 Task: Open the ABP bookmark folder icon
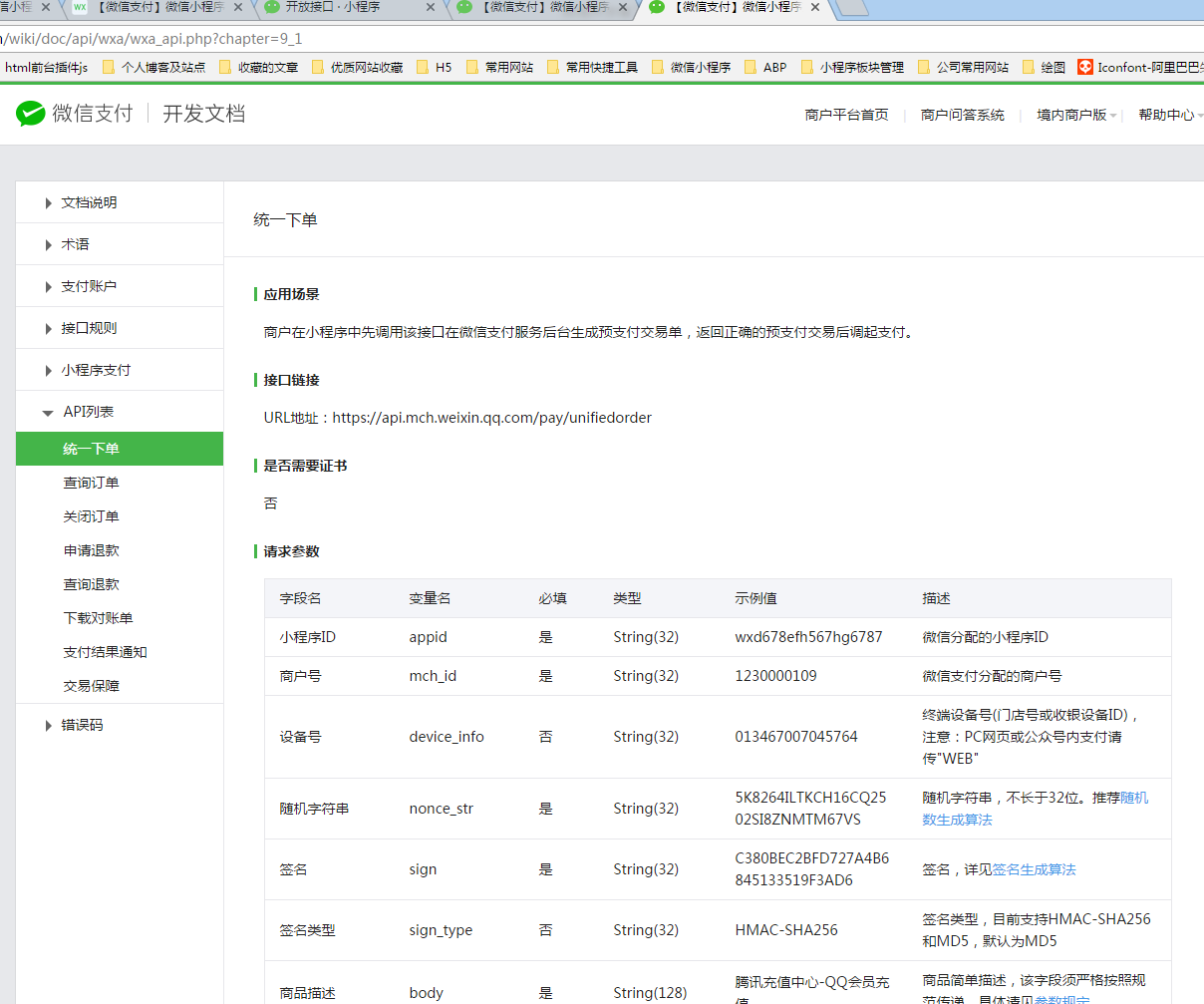pyautogui.click(x=751, y=68)
